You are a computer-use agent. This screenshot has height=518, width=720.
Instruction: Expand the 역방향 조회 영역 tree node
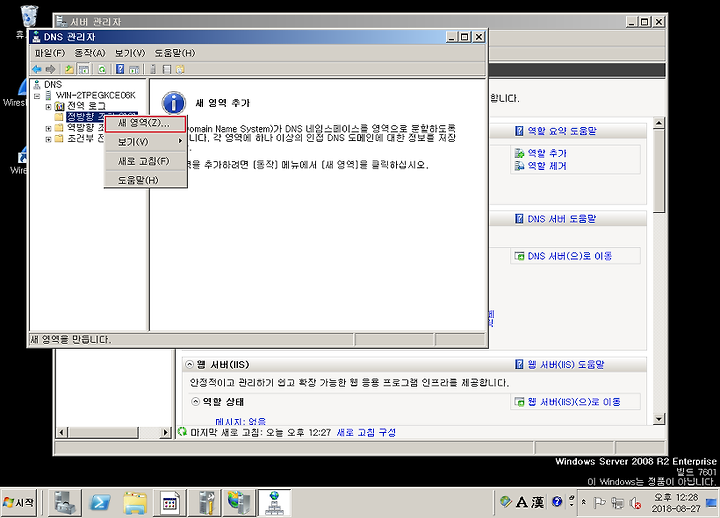point(48,128)
